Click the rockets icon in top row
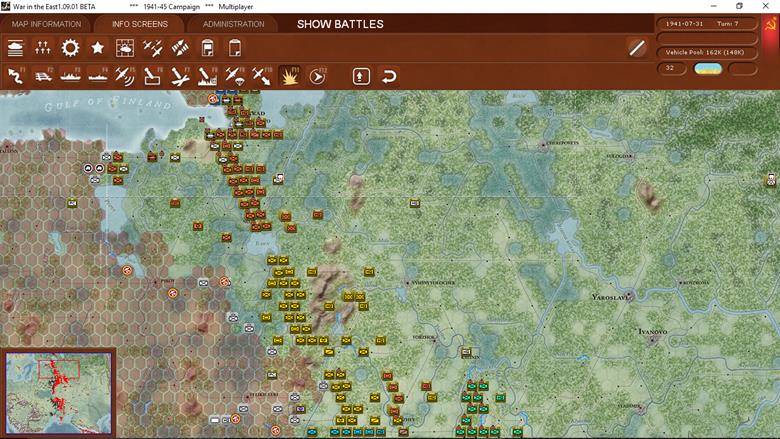 pos(180,48)
